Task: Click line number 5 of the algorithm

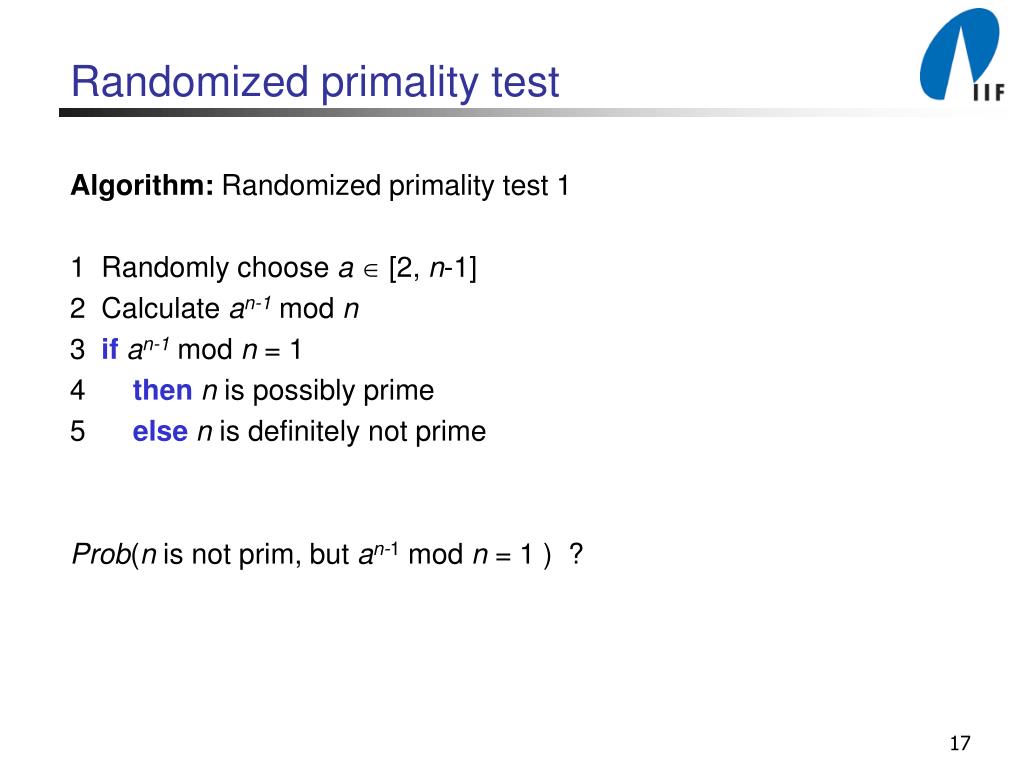Action: click(78, 432)
